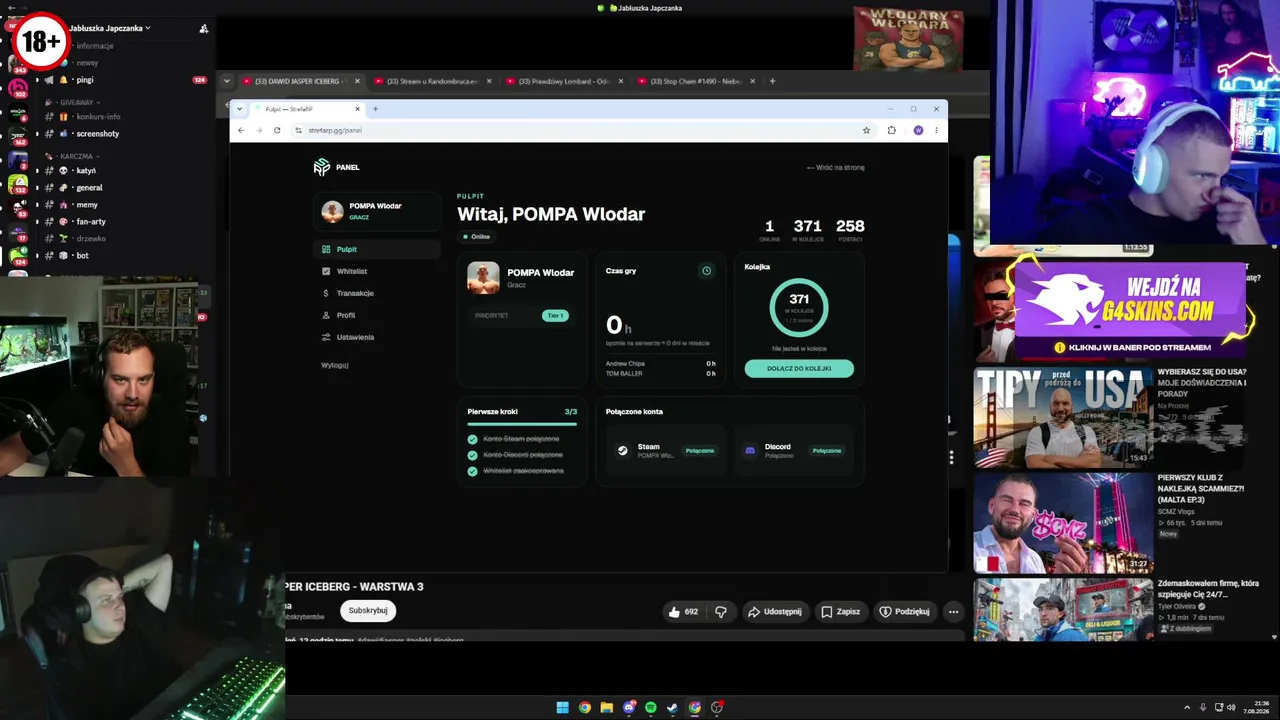This screenshot has height=720, width=1280.
Task: Switch to the Stream u Randombruca tab
Action: click(432, 81)
